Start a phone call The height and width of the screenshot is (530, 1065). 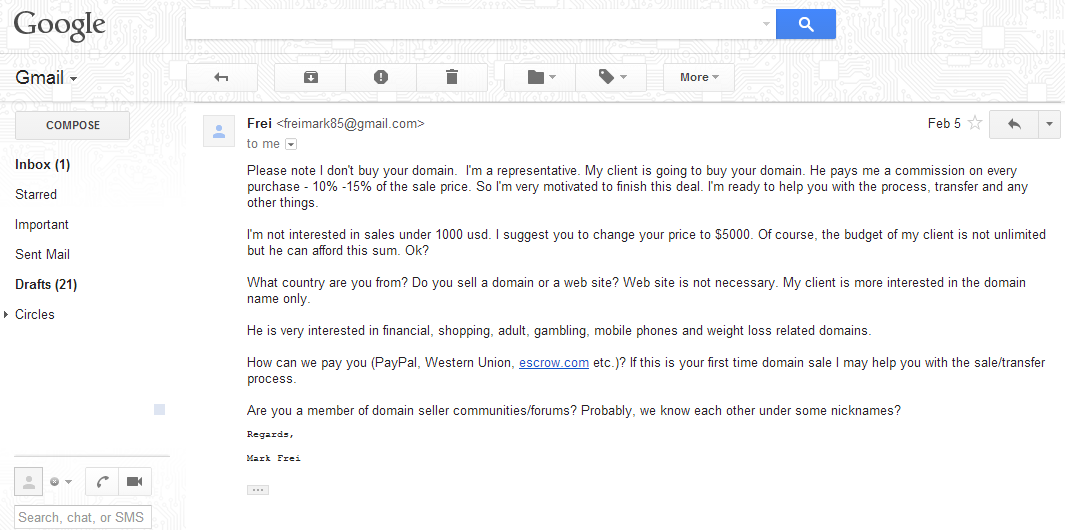point(102,482)
